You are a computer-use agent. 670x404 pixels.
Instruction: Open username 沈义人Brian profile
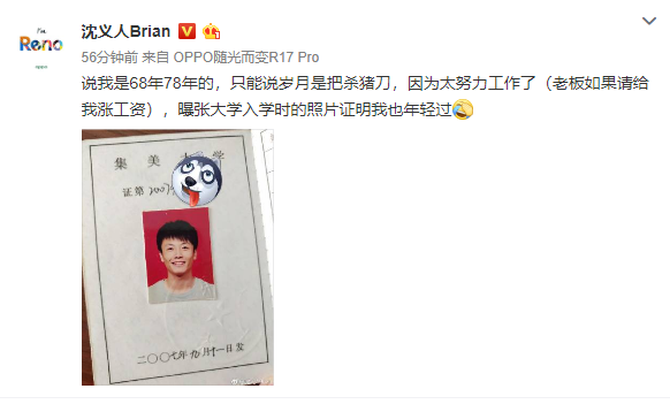tap(126, 31)
